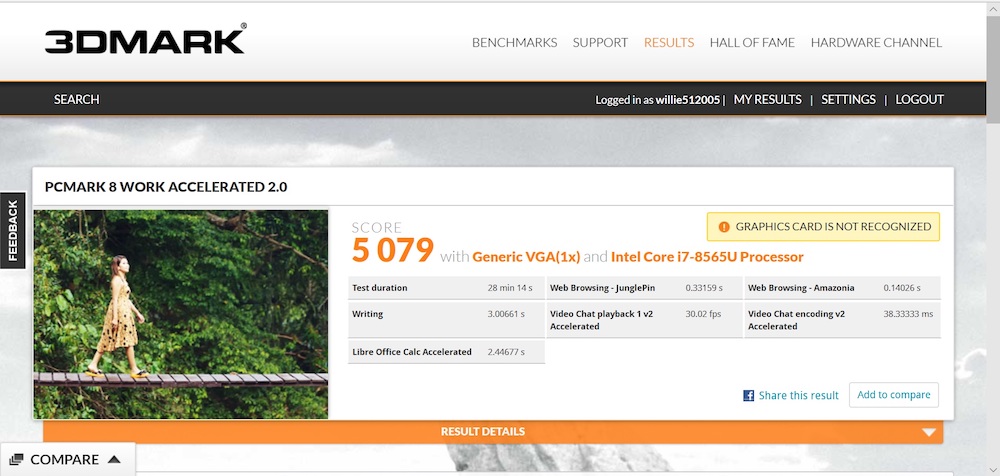1000x476 pixels.
Task: Open the Search link
Action: [77, 100]
